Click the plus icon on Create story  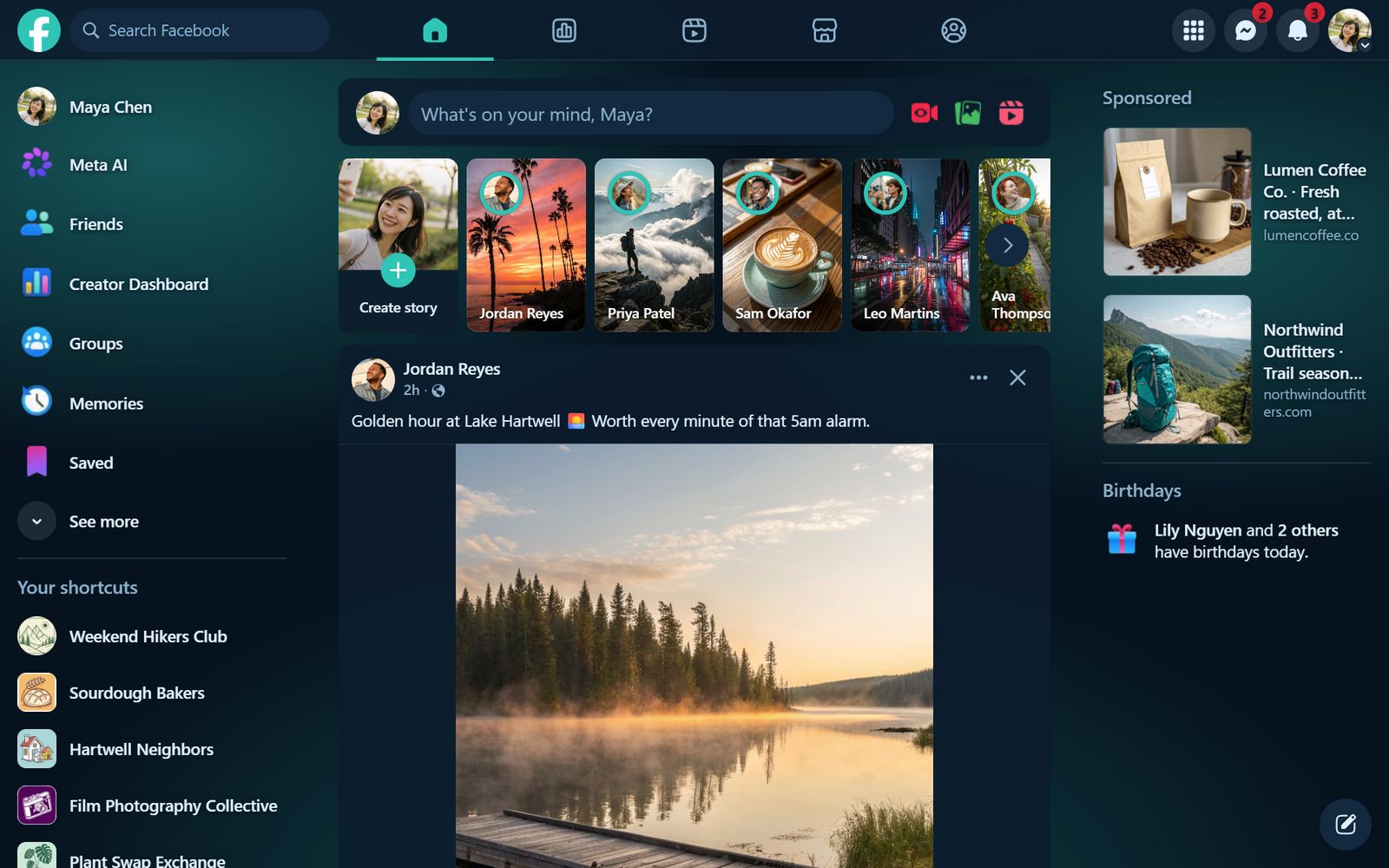[x=398, y=270]
